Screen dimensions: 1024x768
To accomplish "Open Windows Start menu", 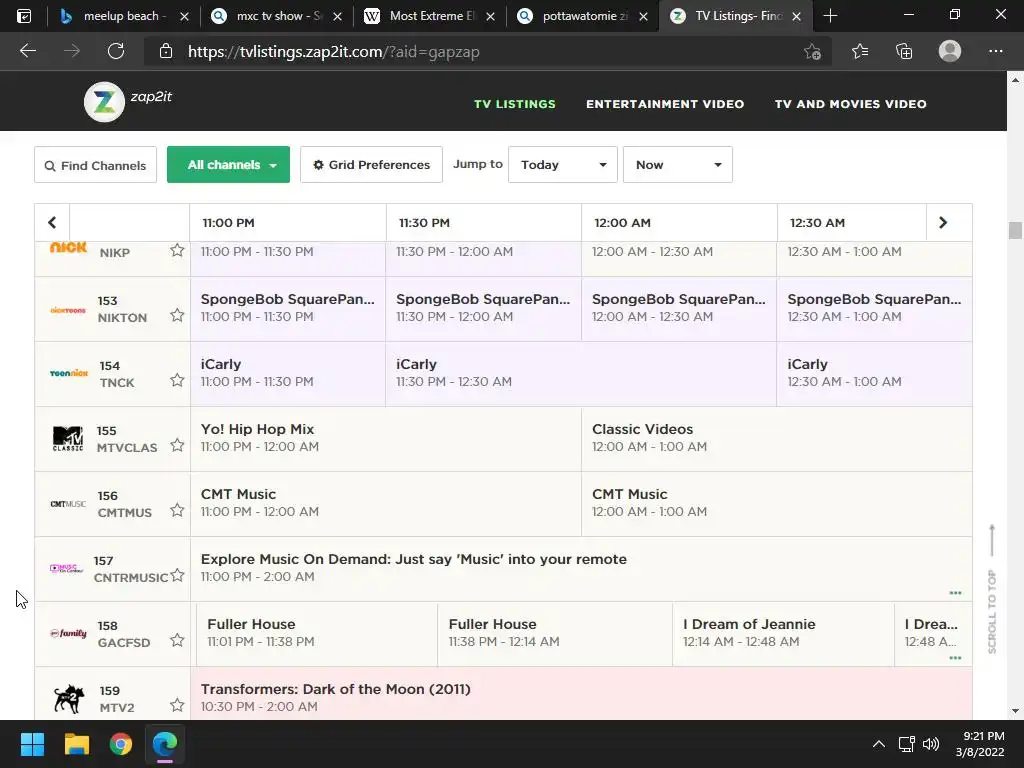I will pyautogui.click(x=32, y=744).
